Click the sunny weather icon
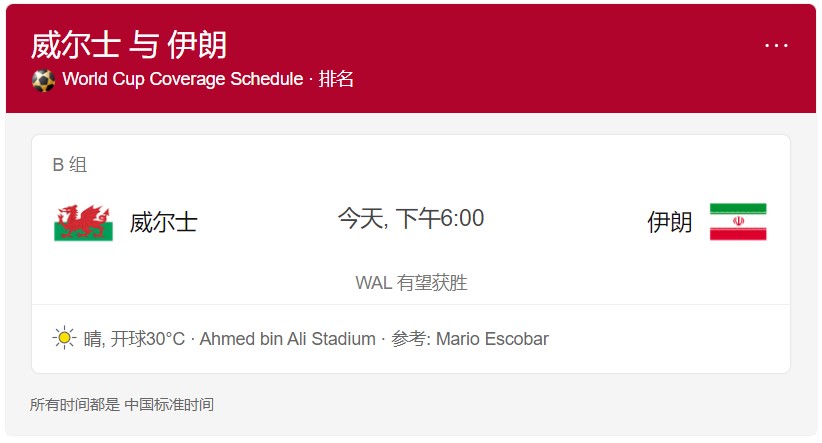The image size is (822, 443). click(64, 338)
